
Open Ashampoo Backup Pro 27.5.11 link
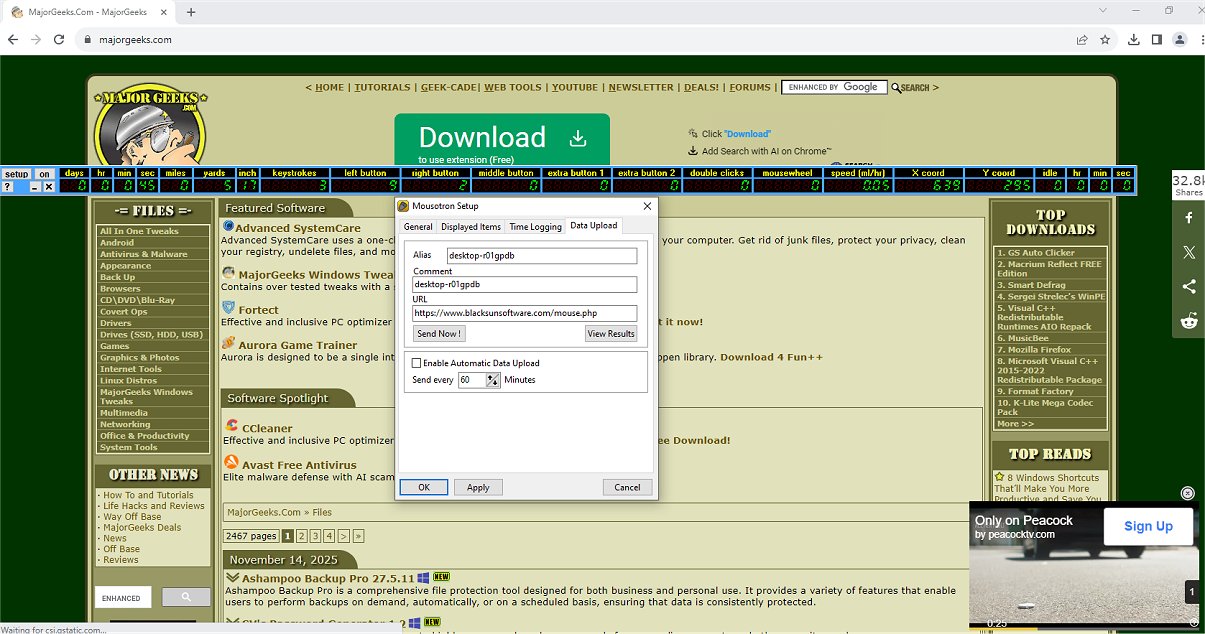click(x=328, y=578)
